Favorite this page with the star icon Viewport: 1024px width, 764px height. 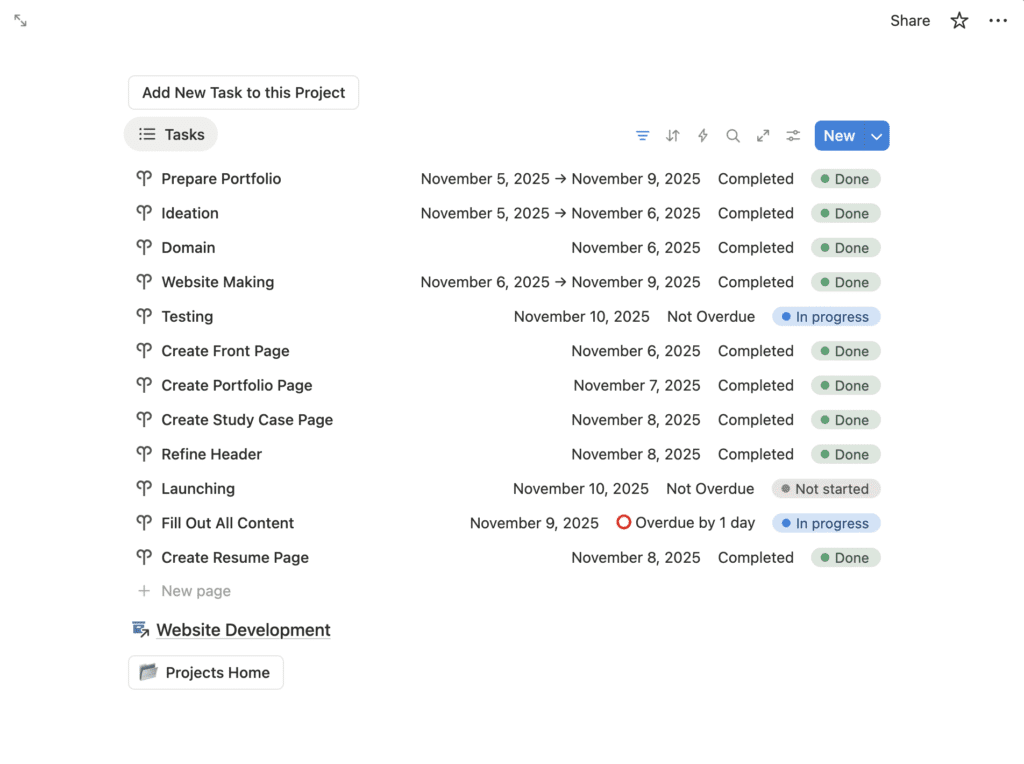[x=959, y=21]
